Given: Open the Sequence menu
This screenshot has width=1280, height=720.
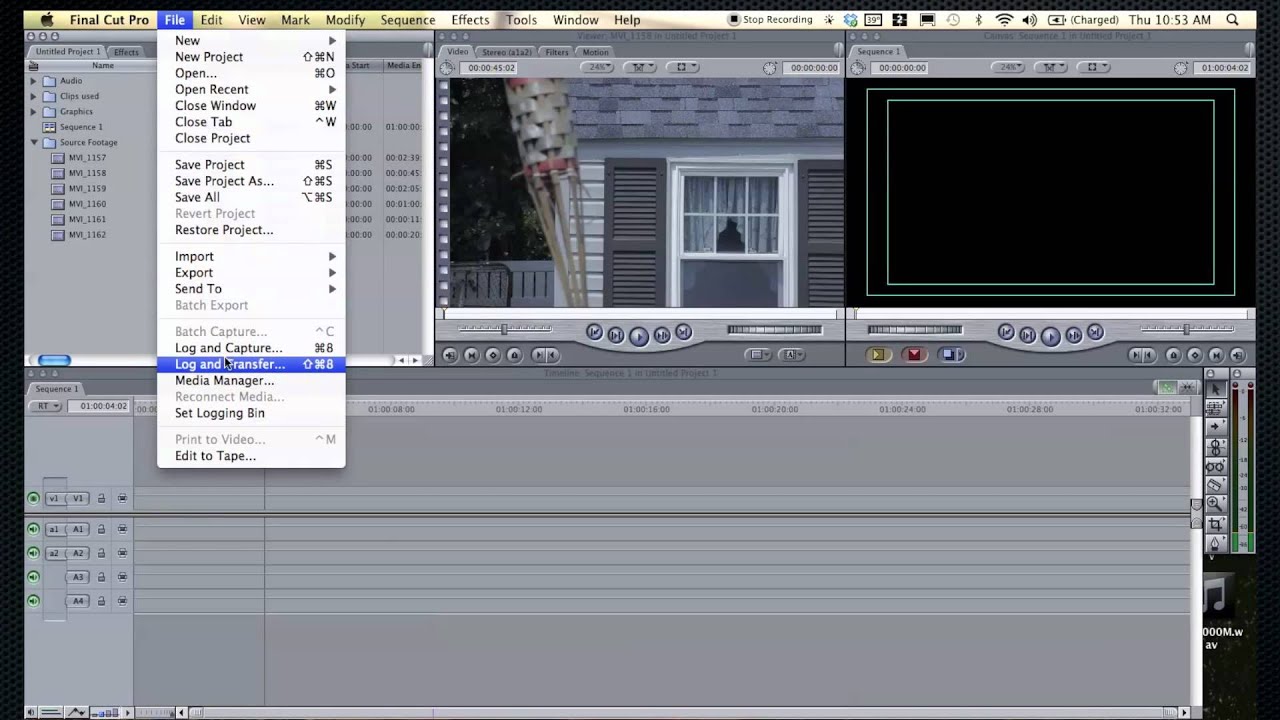Looking at the screenshot, I should coord(408,20).
